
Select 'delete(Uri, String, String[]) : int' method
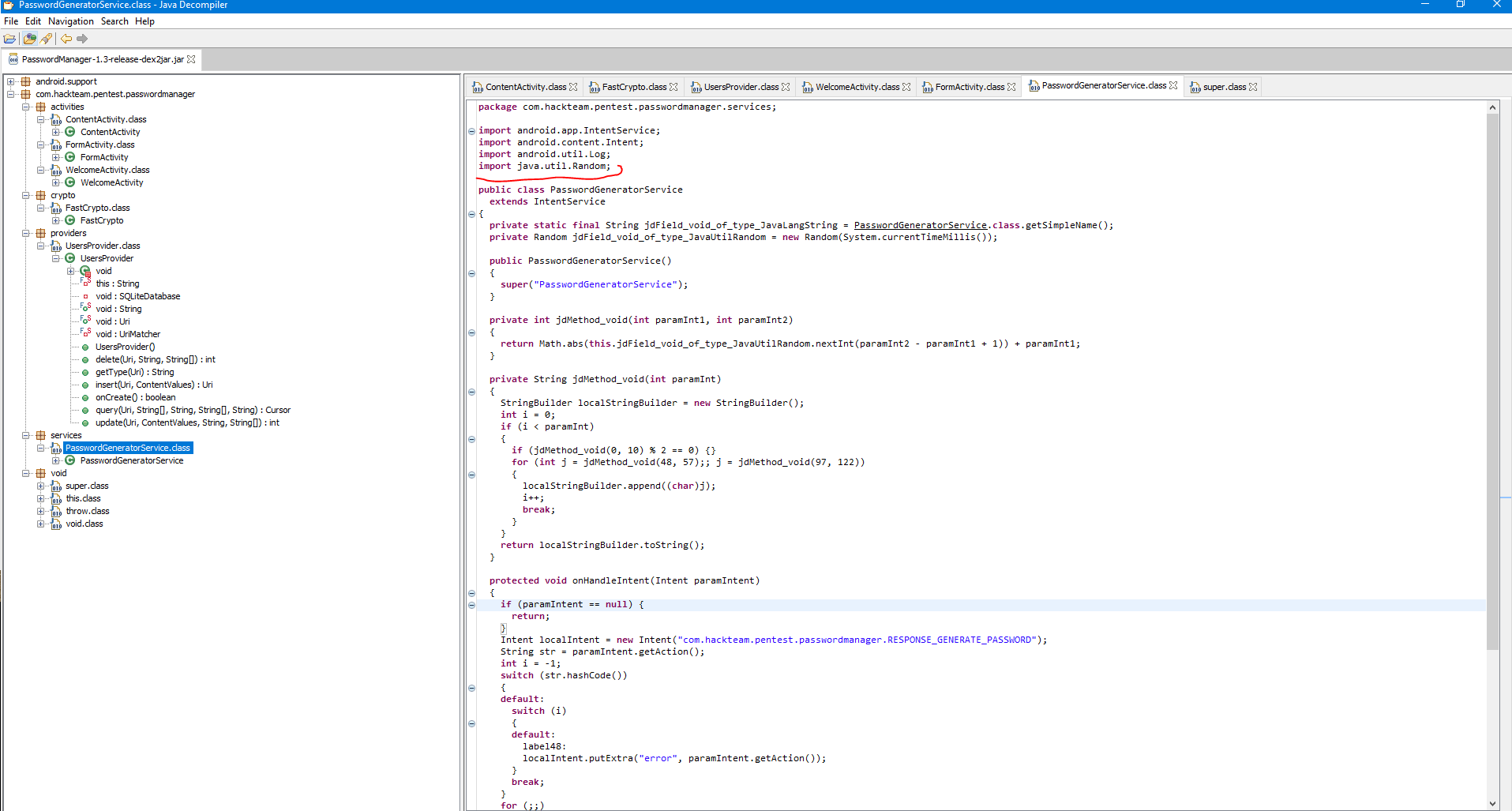[x=156, y=359]
